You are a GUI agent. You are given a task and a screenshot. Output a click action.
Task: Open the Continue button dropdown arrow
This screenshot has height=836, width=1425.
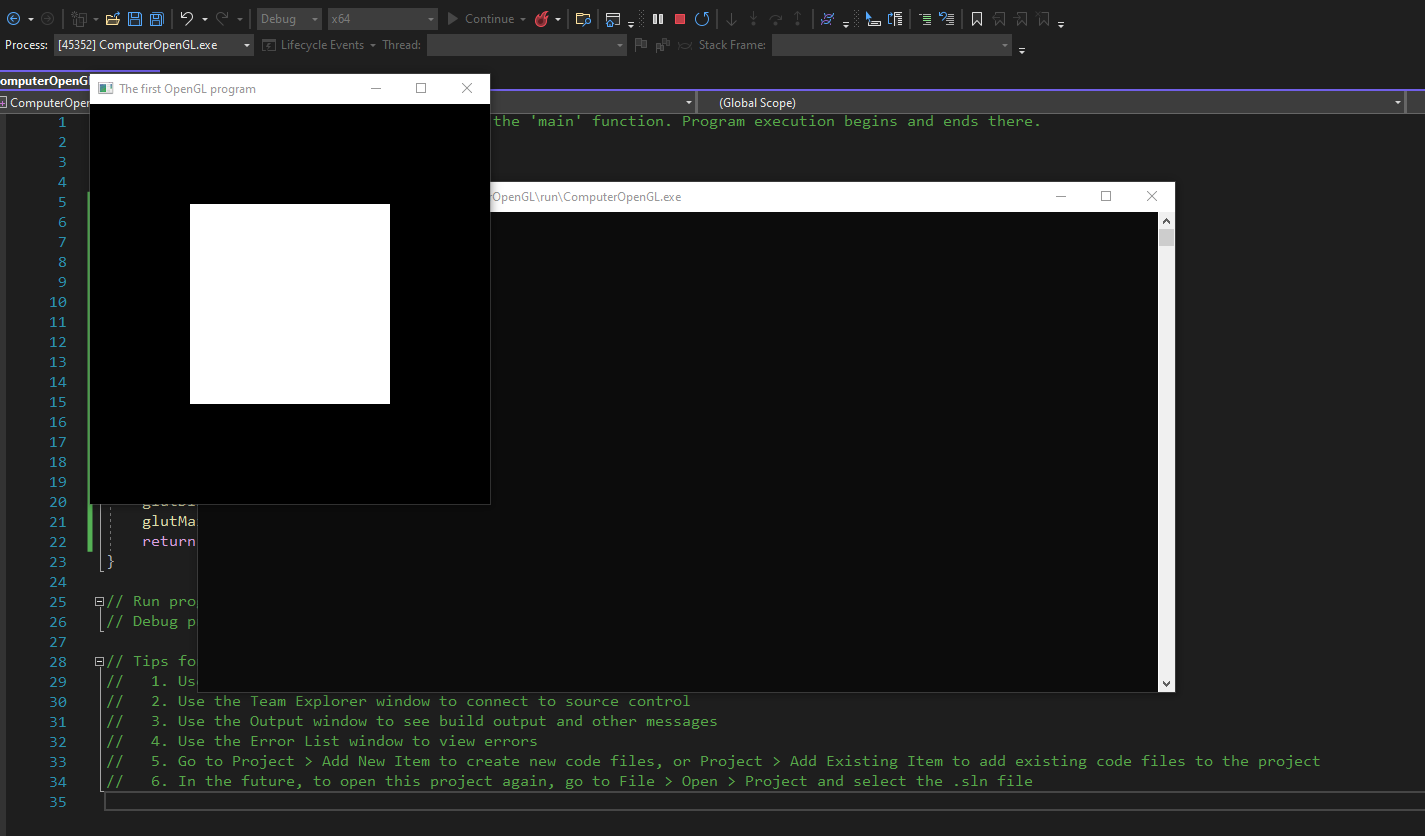523,19
